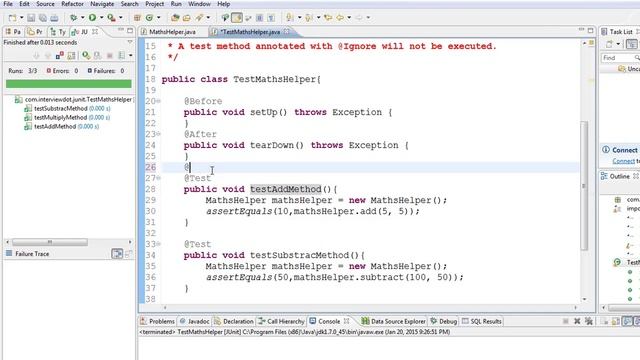Click the New Java Package icon

tap(137, 18)
